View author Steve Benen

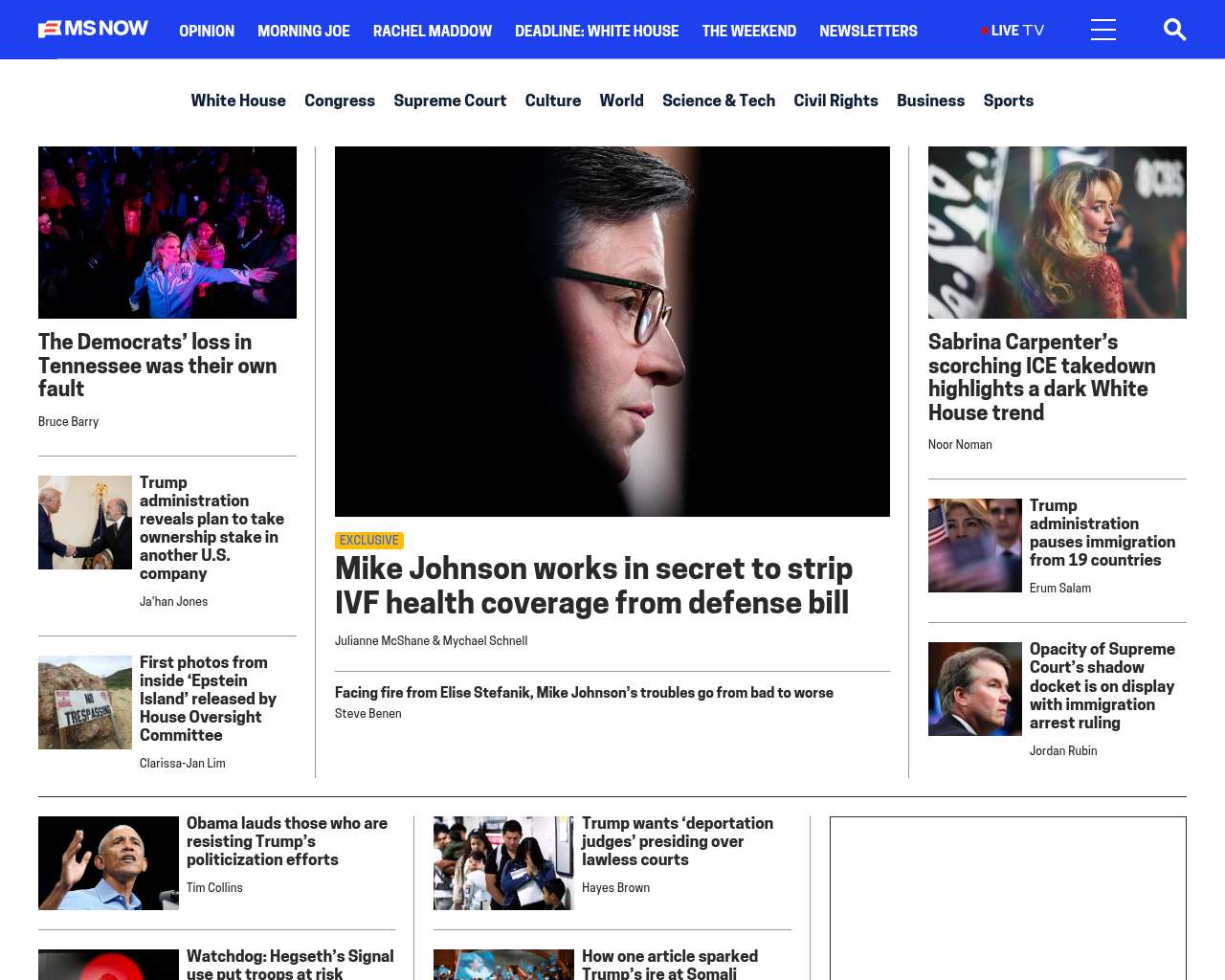coord(368,714)
